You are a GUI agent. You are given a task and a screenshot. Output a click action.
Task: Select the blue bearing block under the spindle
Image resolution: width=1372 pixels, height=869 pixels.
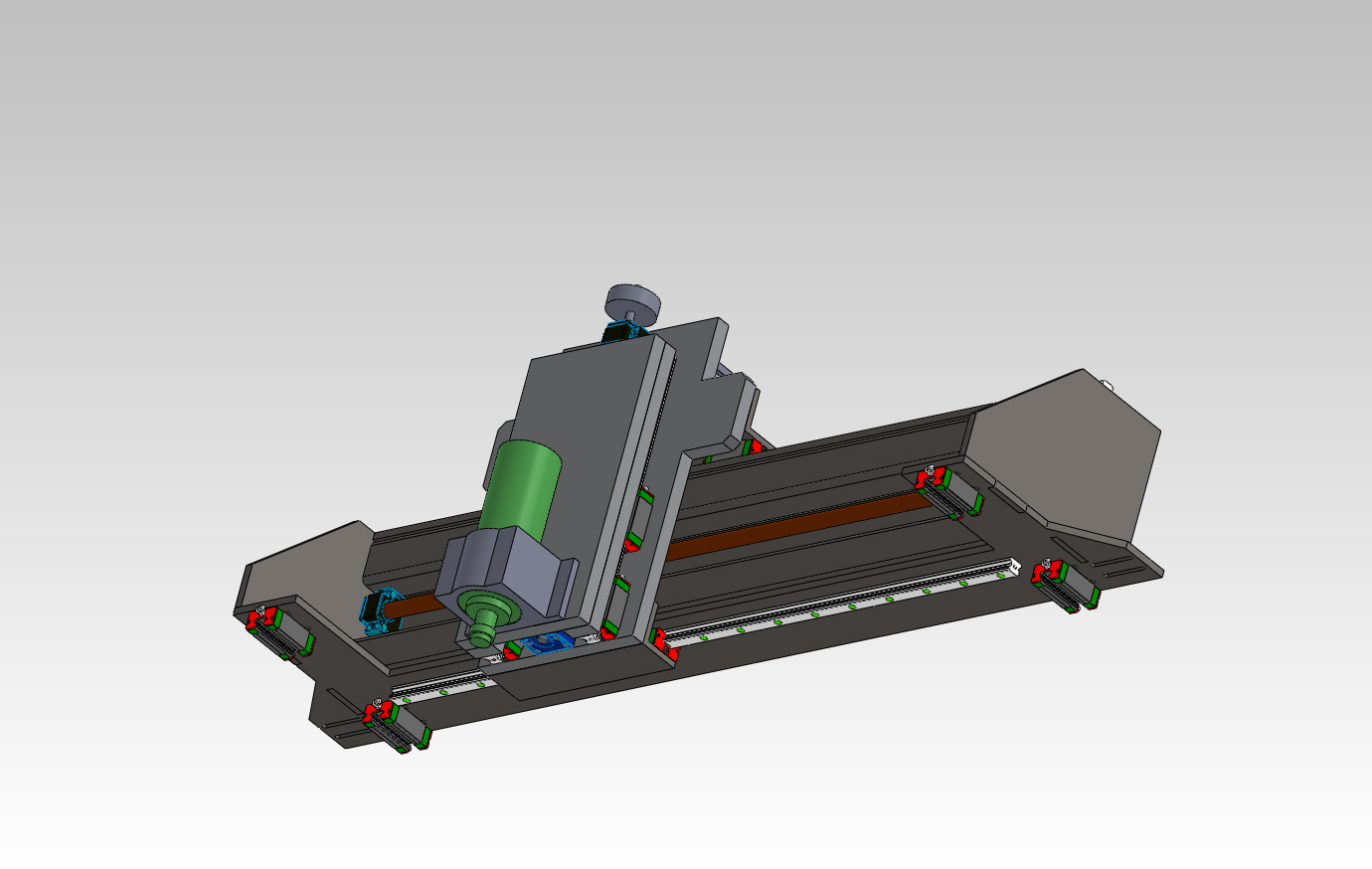click(x=547, y=644)
